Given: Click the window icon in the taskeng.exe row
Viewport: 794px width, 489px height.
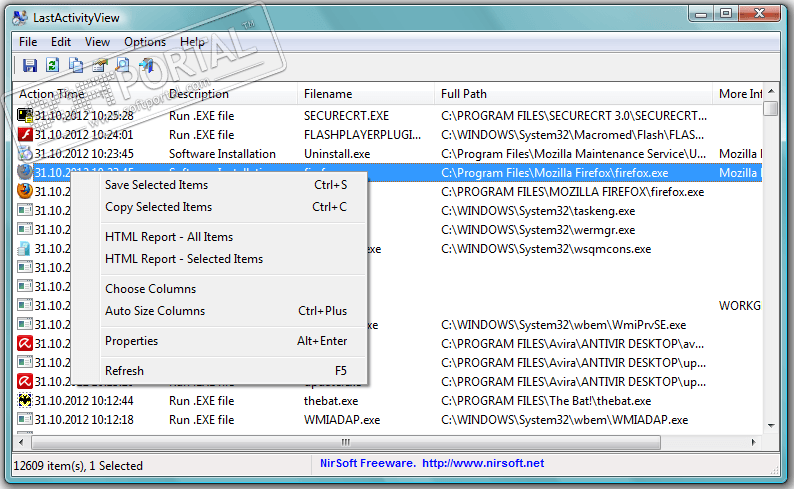Looking at the screenshot, I should (25, 210).
